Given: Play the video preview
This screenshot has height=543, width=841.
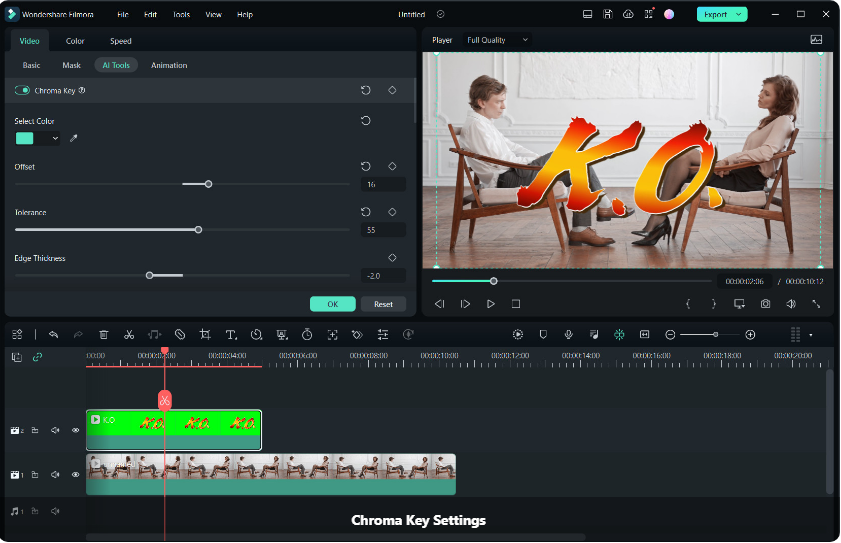Looking at the screenshot, I should (490, 304).
